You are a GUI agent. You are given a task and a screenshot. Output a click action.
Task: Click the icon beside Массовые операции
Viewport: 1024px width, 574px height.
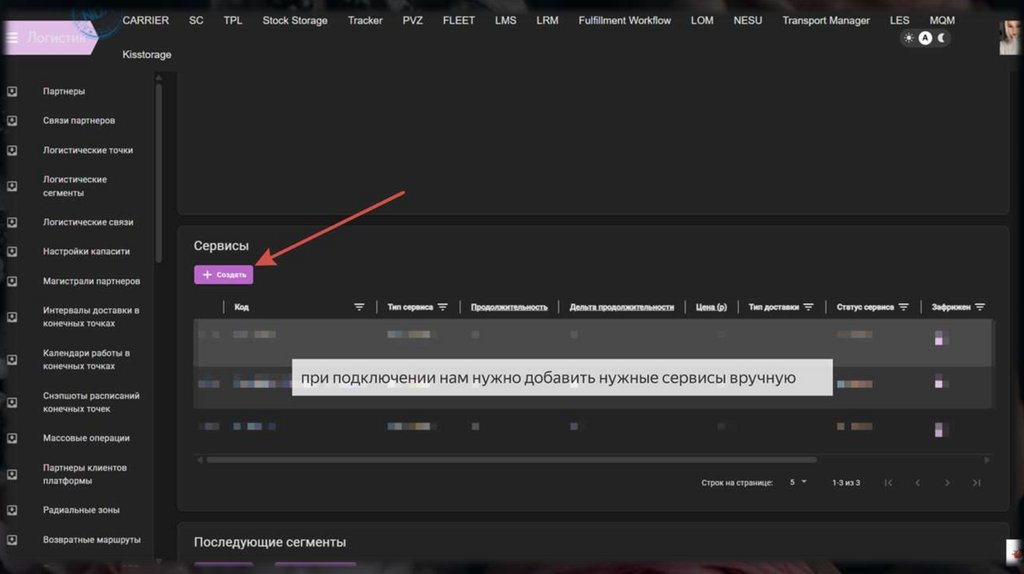(x=12, y=438)
